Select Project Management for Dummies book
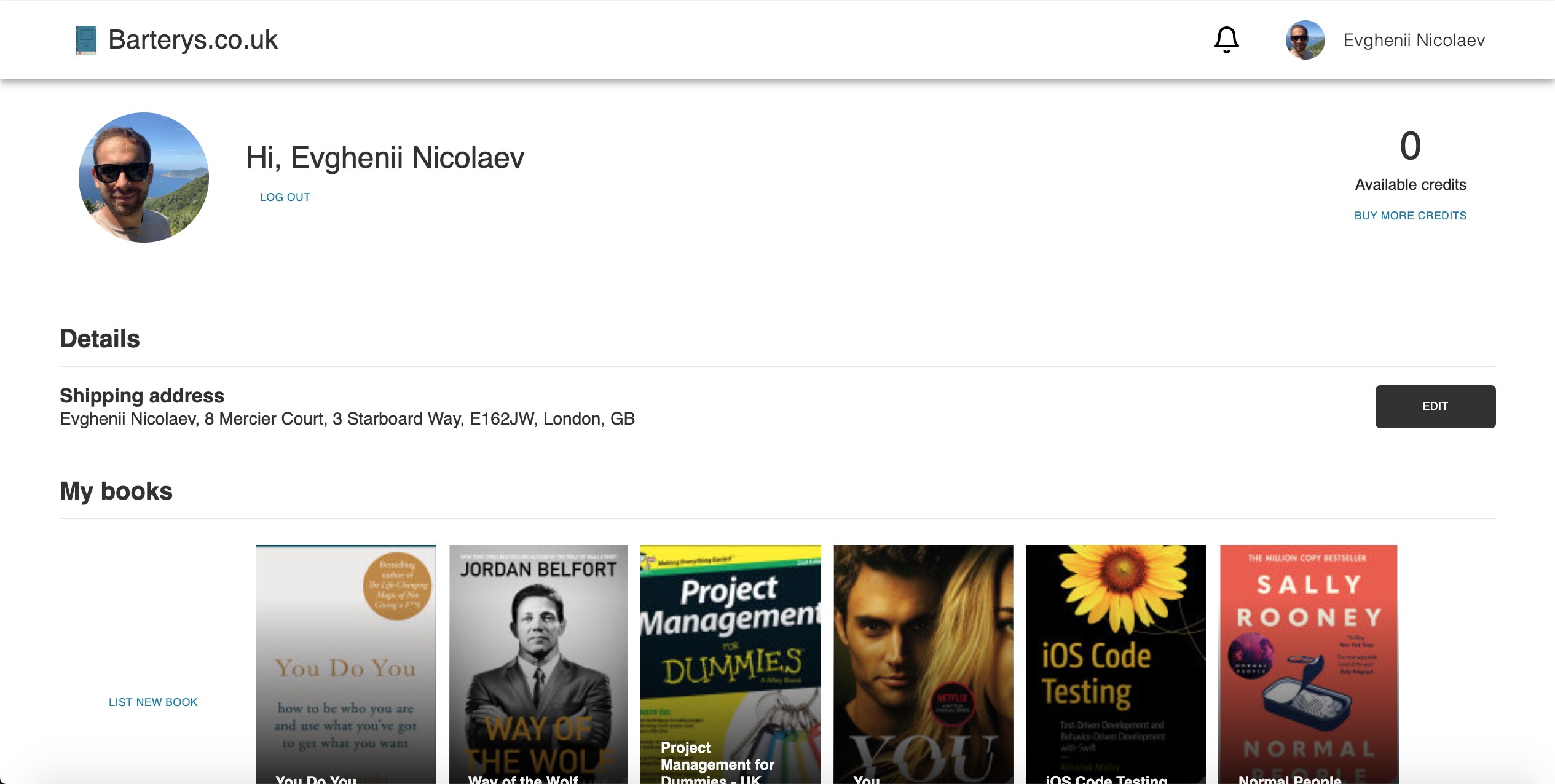Viewport: 1555px width, 784px height. point(730,664)
